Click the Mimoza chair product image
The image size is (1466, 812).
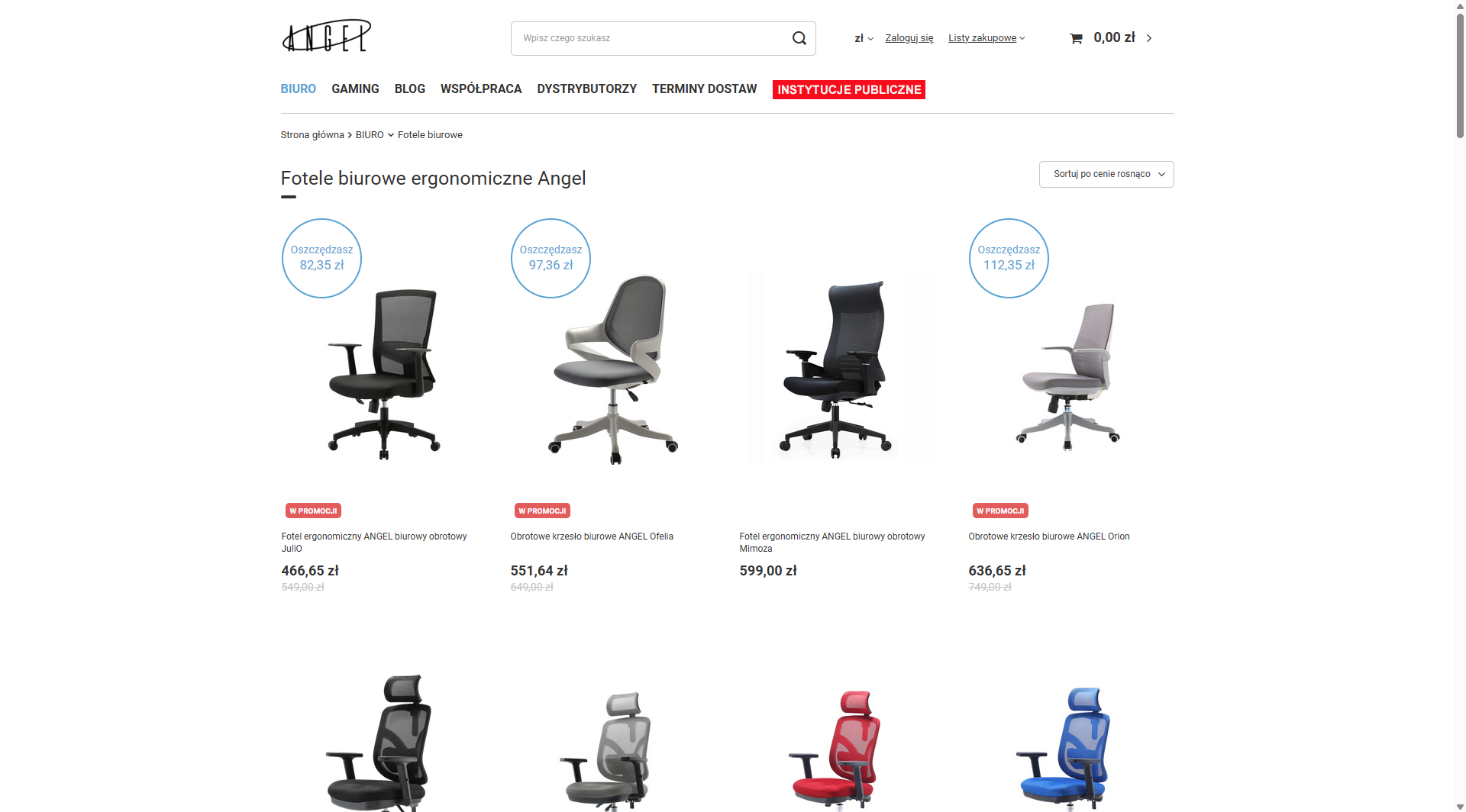pos(842,369)
